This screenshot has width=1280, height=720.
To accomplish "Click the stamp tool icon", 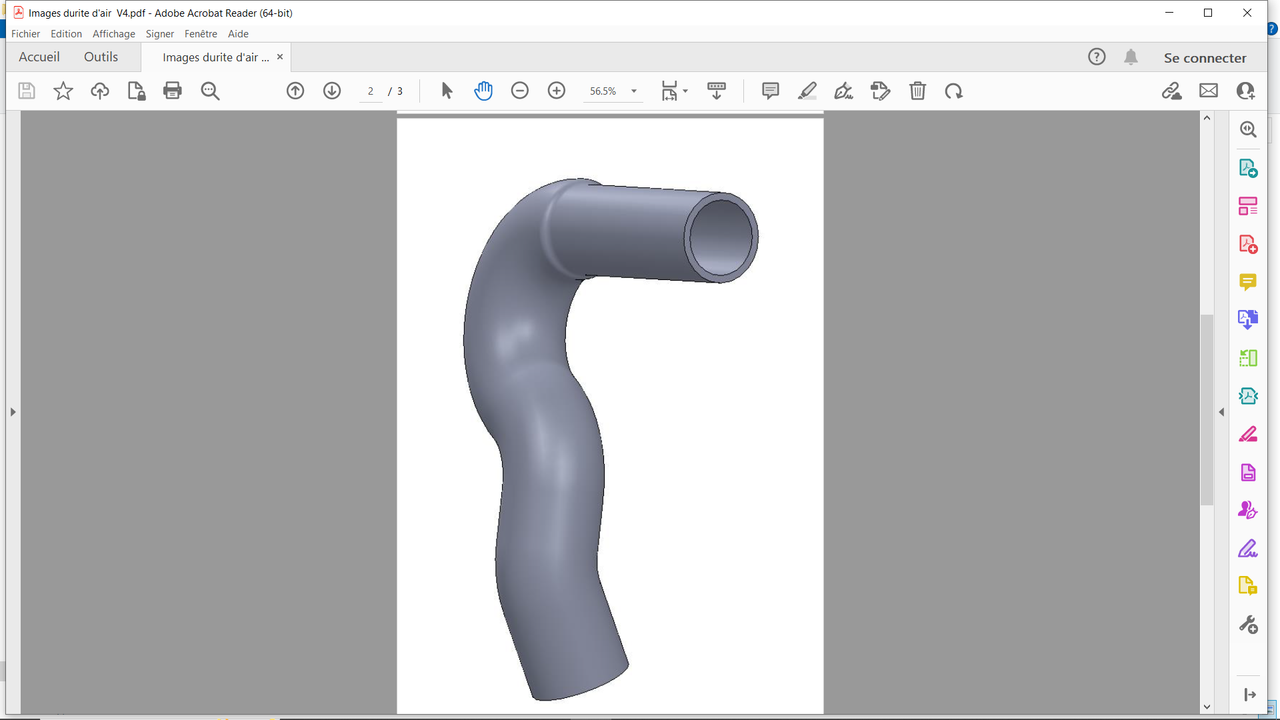I will point(880,91).
